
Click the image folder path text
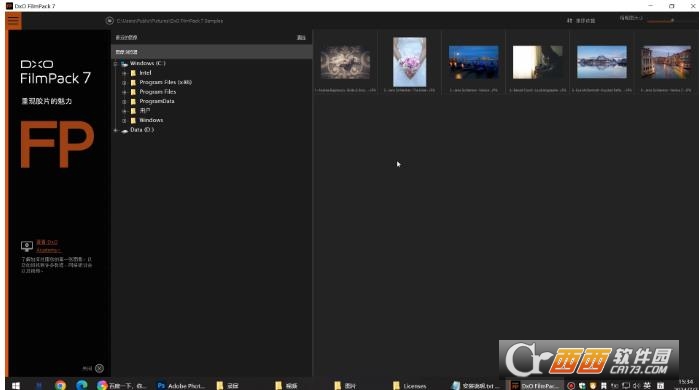170,21
